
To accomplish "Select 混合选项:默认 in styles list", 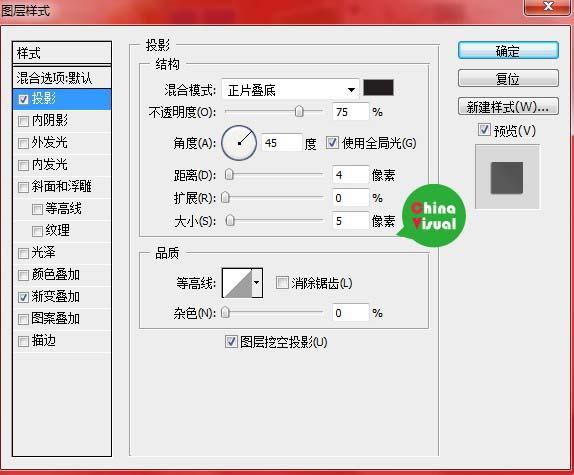I will click(x=62, y=78).
